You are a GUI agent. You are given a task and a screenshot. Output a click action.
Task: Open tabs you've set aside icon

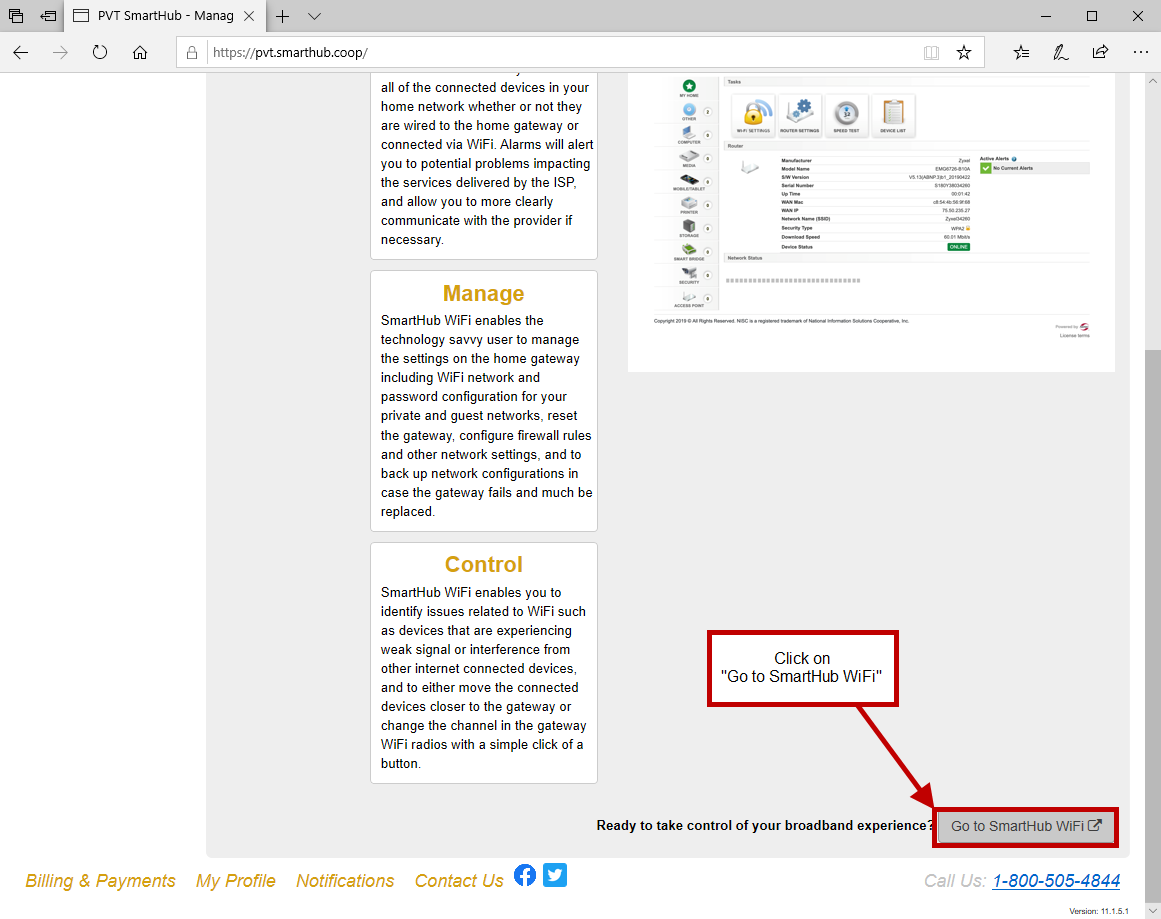(16, 16)
